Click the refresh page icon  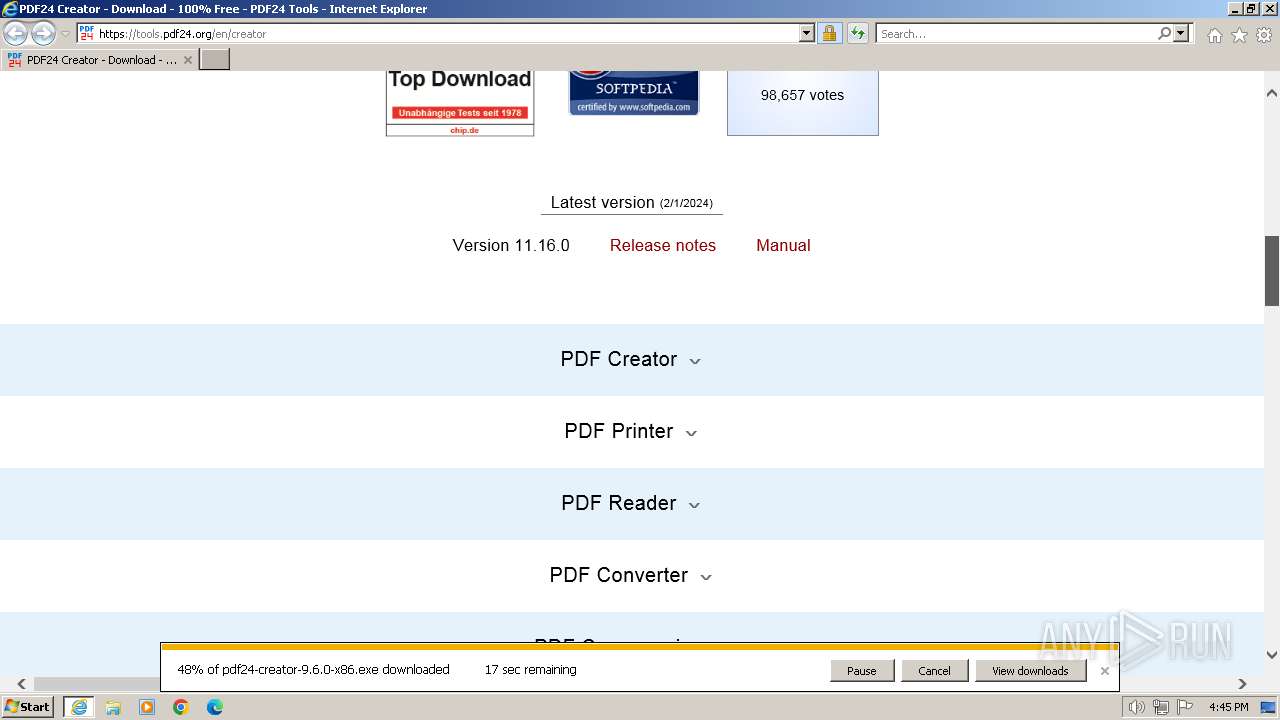click(x=858, y=33)
